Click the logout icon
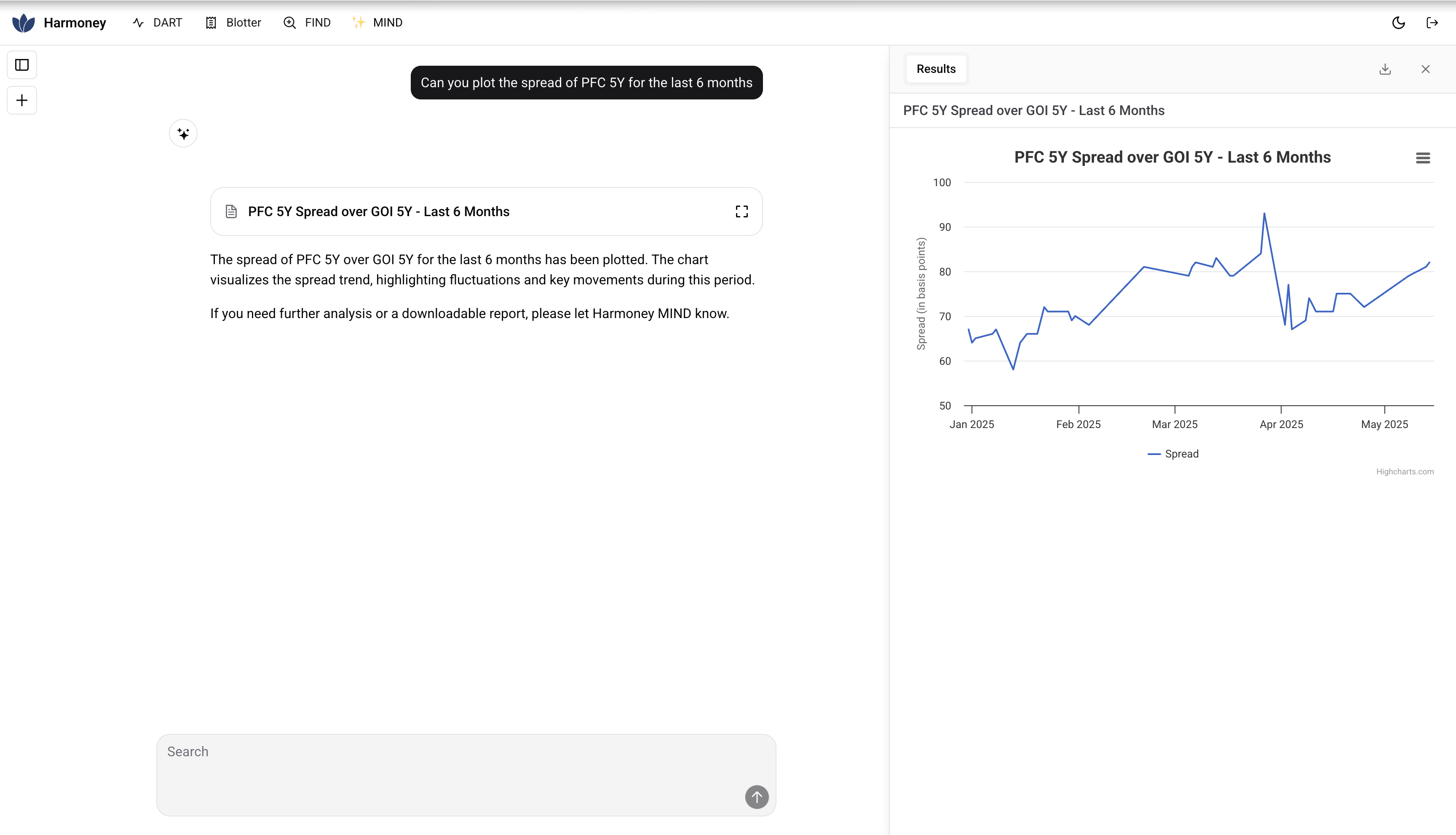Viewport: 1456px width, 835px height. point(1432,23)
